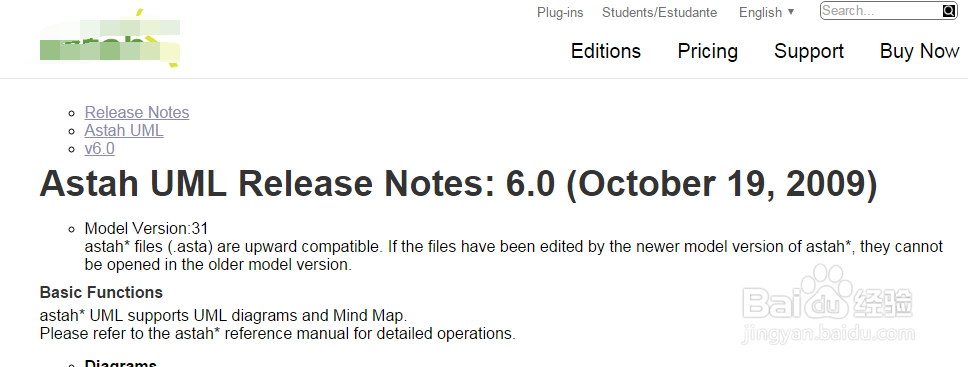The height and width of the screenshot is (367, 968).
Task: Click the search magnifier icon
Action: 948,11
